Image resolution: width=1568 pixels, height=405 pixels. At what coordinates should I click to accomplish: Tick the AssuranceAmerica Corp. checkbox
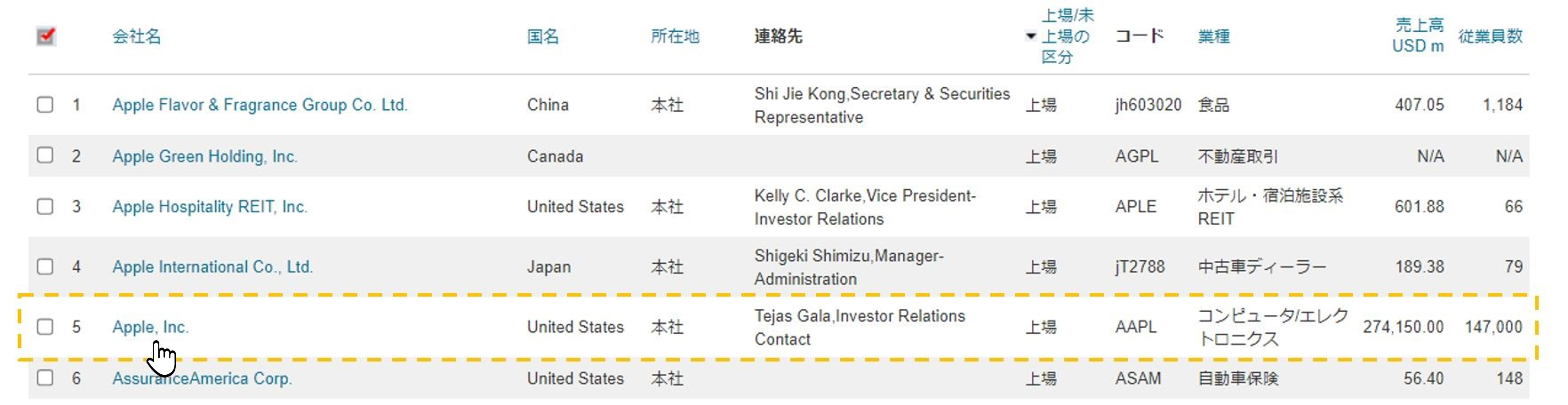point(45,378)
